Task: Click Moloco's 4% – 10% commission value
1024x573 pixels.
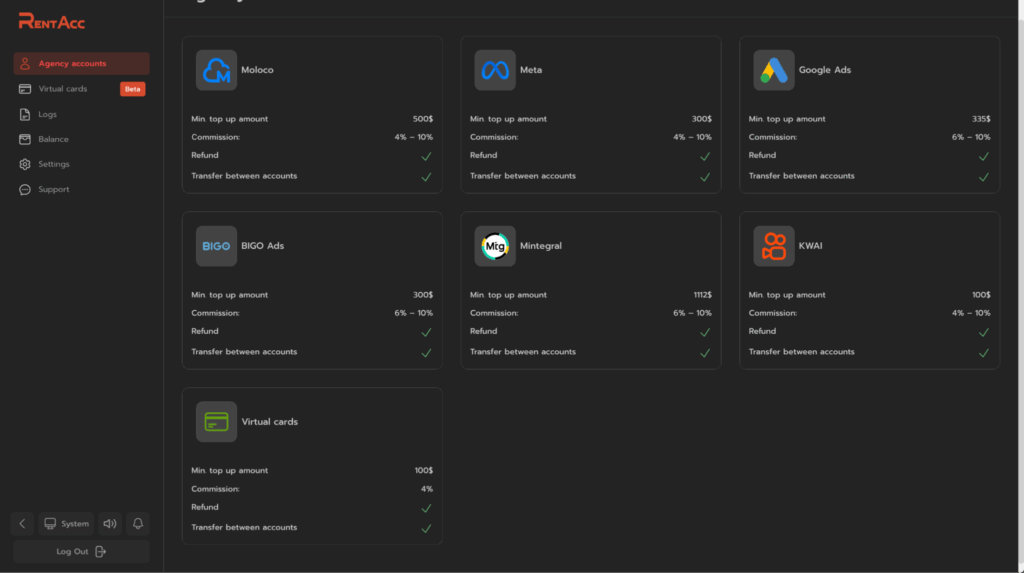Action: [413, 137]
